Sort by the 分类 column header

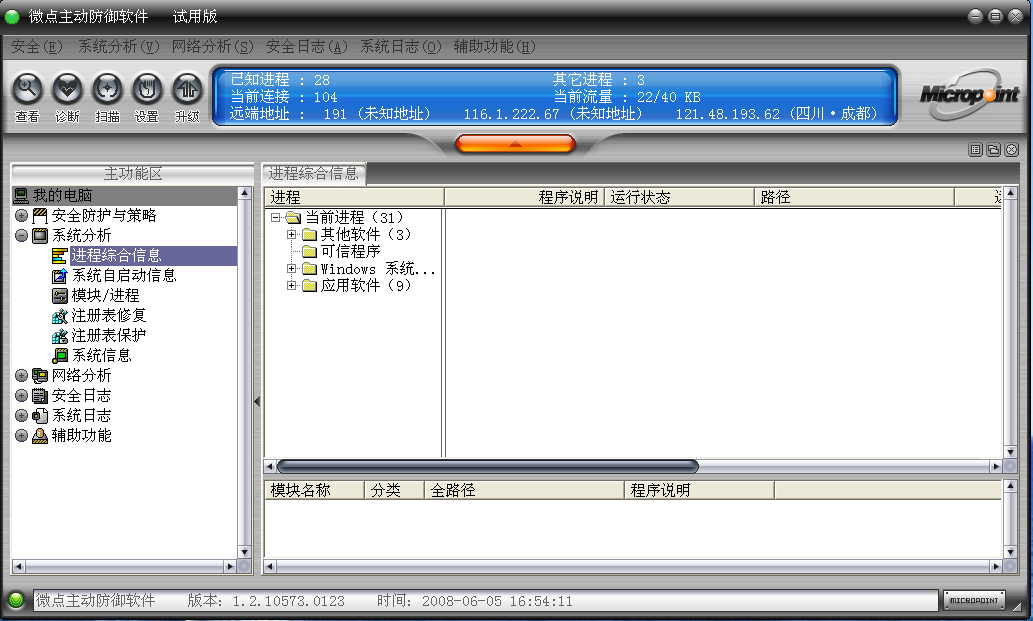click(394, 490)
